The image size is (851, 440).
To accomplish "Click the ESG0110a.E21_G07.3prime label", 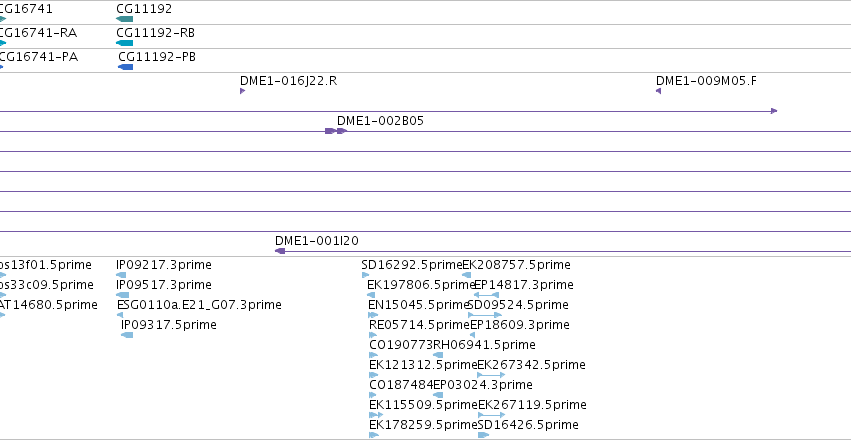I will coord(199,305).
